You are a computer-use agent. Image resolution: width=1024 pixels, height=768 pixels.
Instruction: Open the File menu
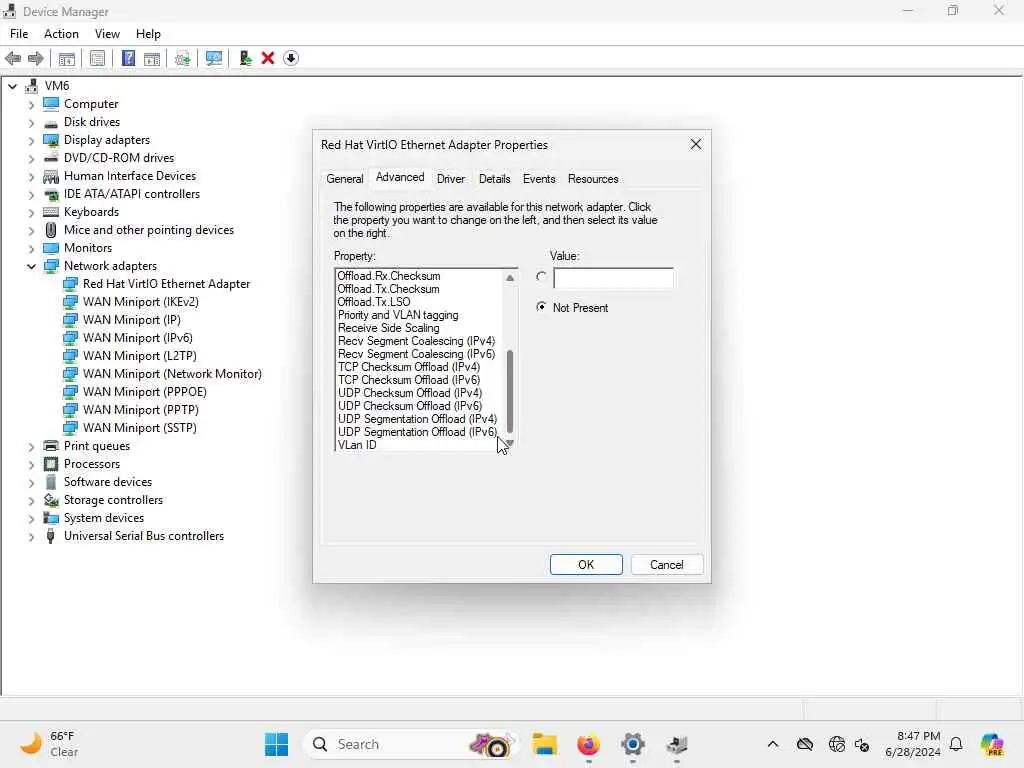pyautogui.click(x=19, y=34)
